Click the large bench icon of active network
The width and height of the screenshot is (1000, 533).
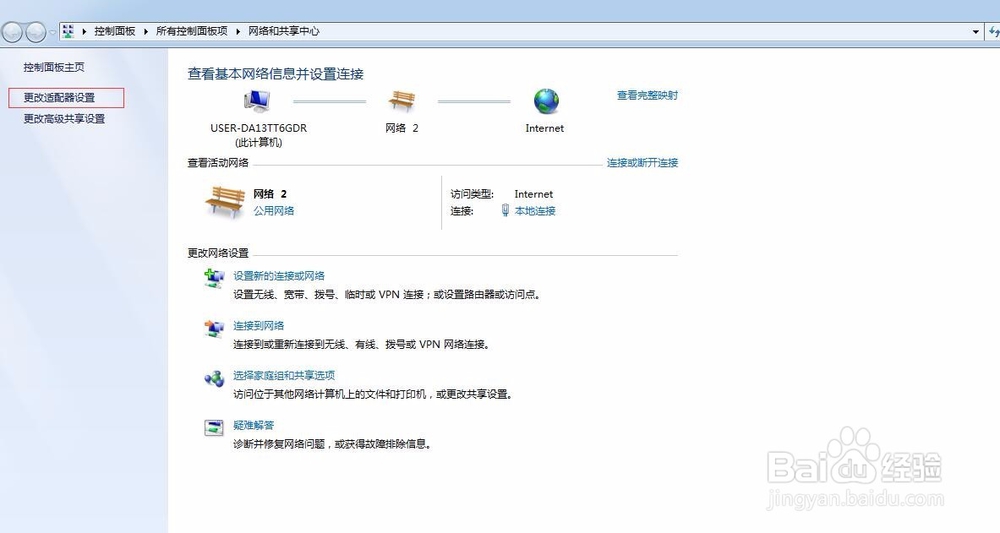tap(225, 201)
